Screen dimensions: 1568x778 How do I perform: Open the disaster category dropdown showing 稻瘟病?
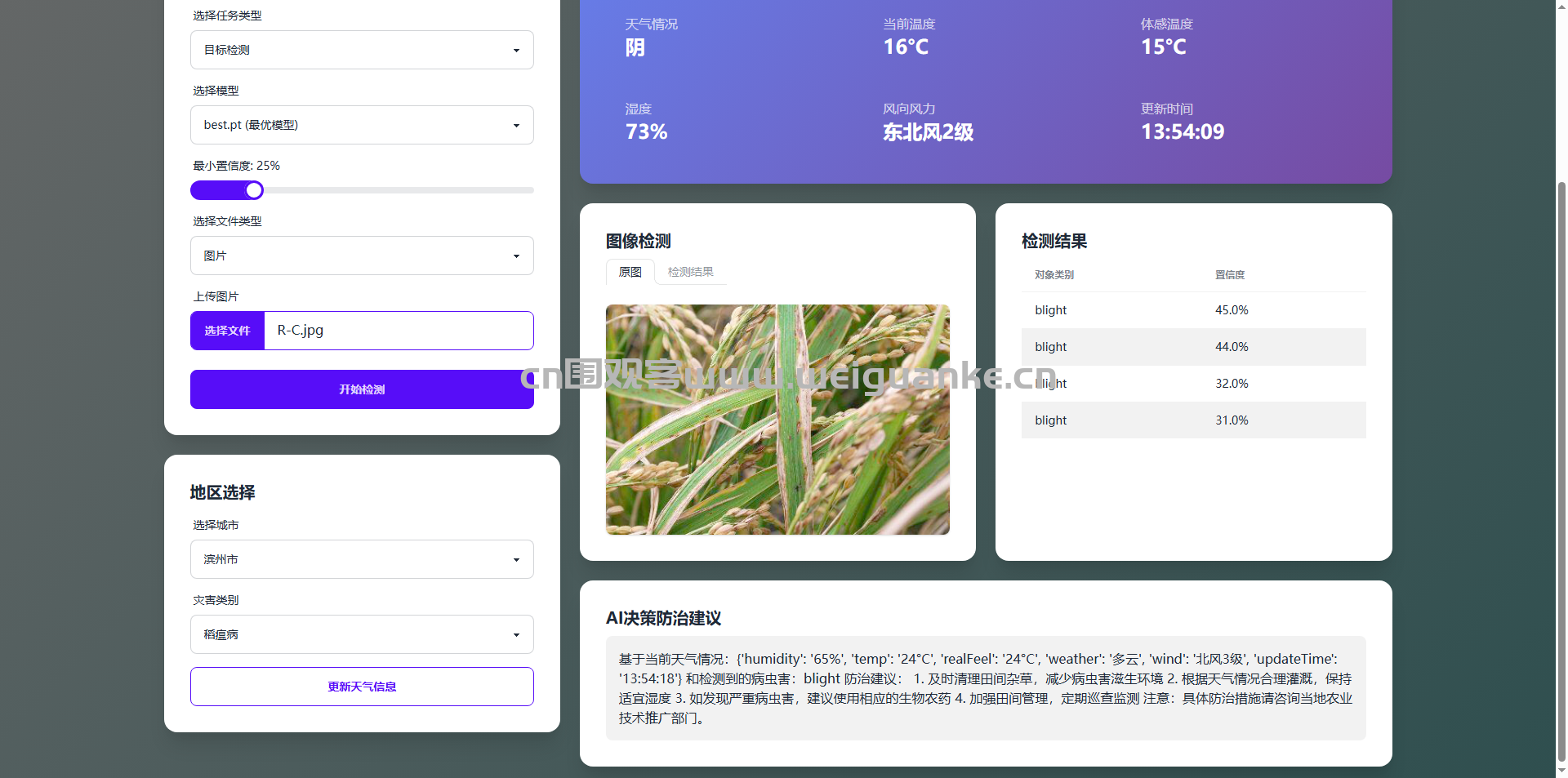coord(362,634)
